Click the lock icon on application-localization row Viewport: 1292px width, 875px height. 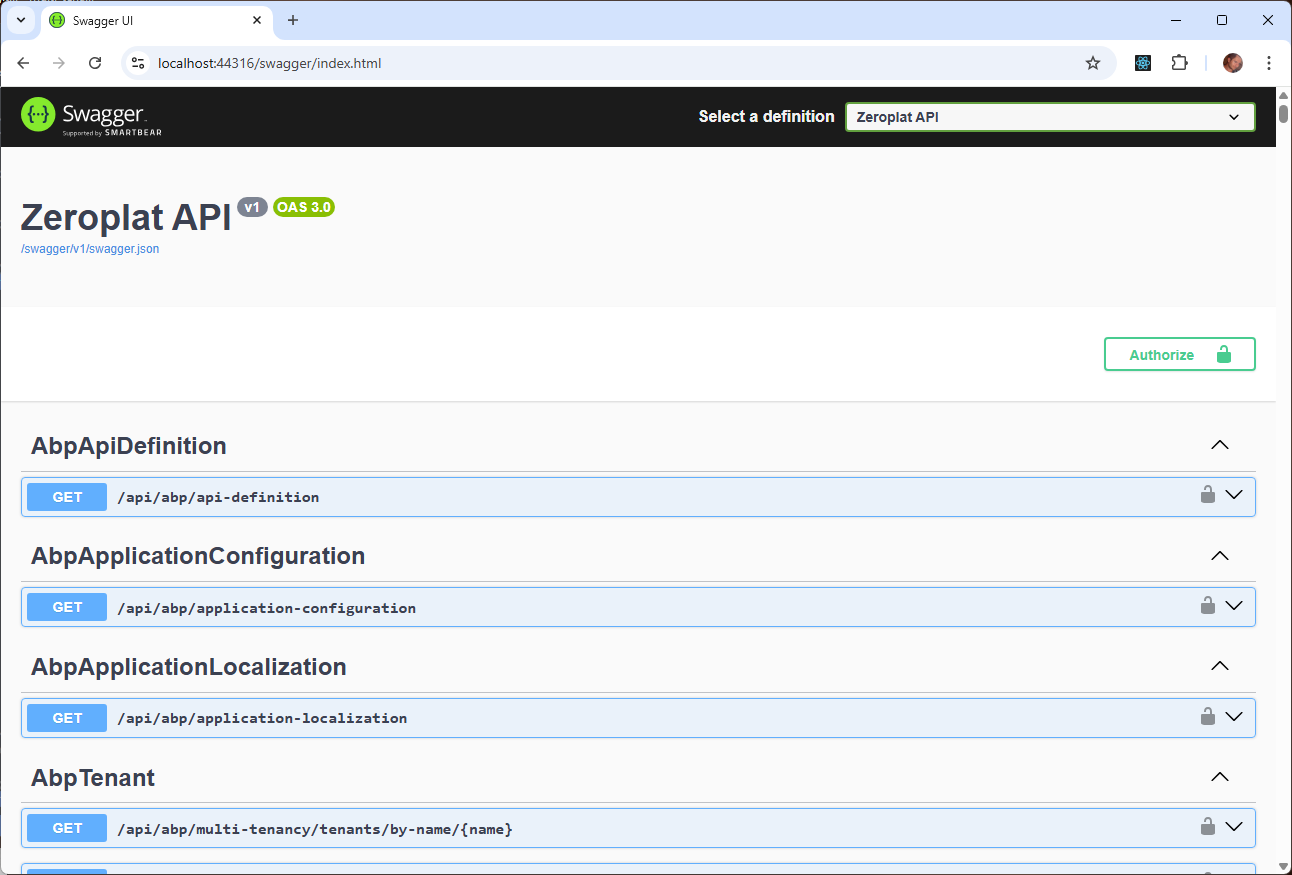click(x=1207, y=716)
